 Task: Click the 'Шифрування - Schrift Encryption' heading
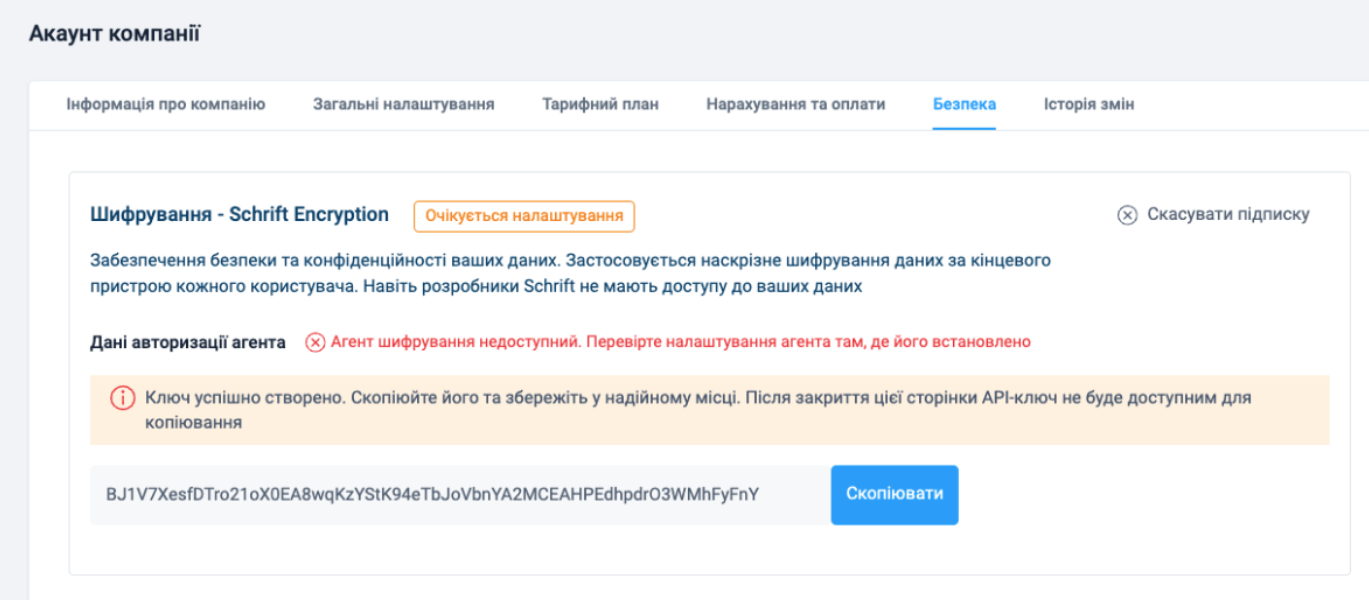240,213
